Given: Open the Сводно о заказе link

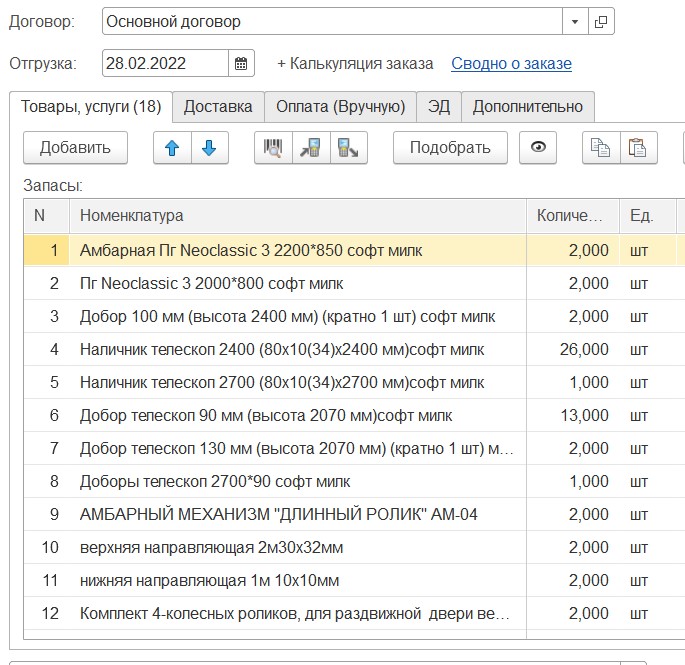Looking at the screenshot, I should click(511, 64).
